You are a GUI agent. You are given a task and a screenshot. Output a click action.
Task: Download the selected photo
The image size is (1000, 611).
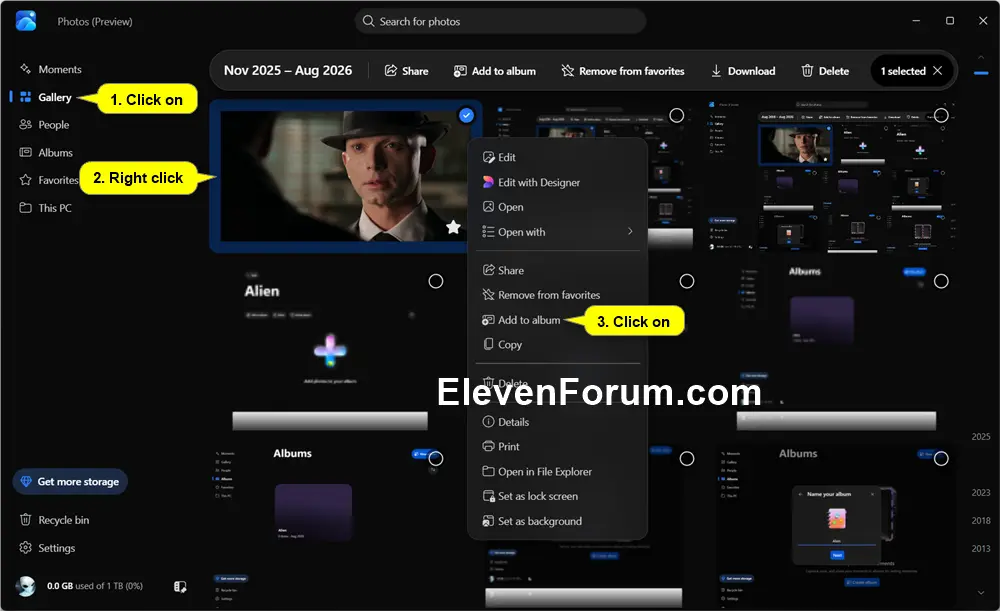(743, 71)
